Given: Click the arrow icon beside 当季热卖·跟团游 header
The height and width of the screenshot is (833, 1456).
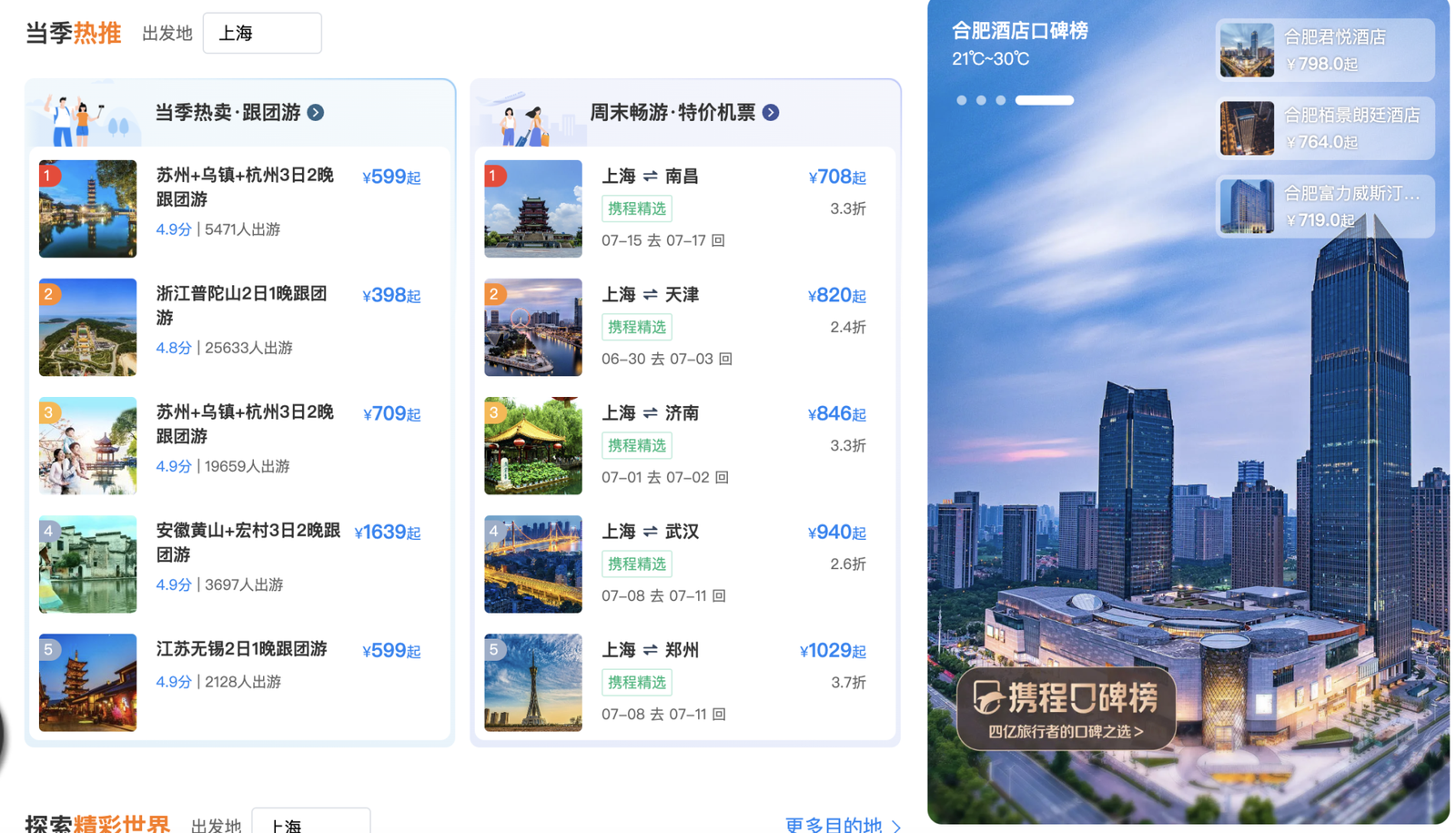Looking at the screenshot, I should coord(315,112).
